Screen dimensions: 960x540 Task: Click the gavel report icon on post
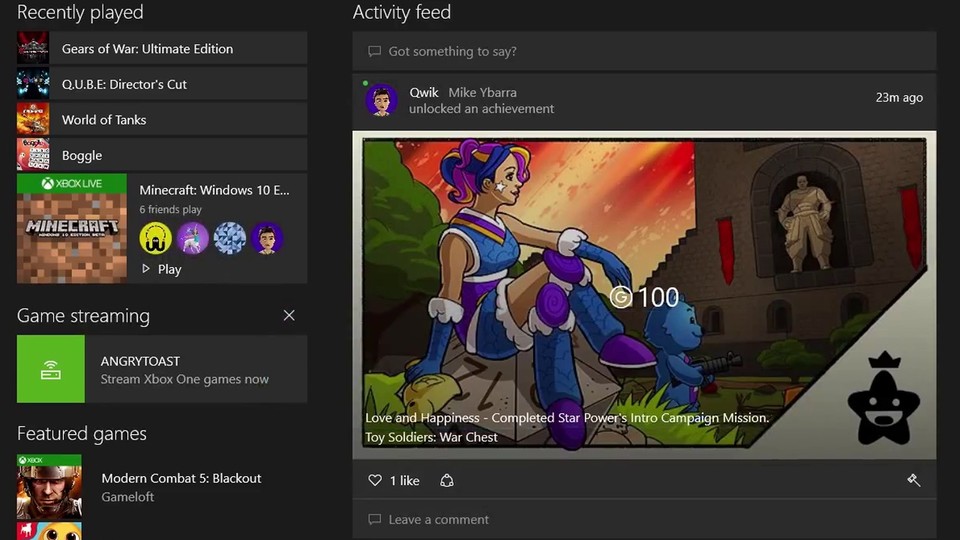913,481
